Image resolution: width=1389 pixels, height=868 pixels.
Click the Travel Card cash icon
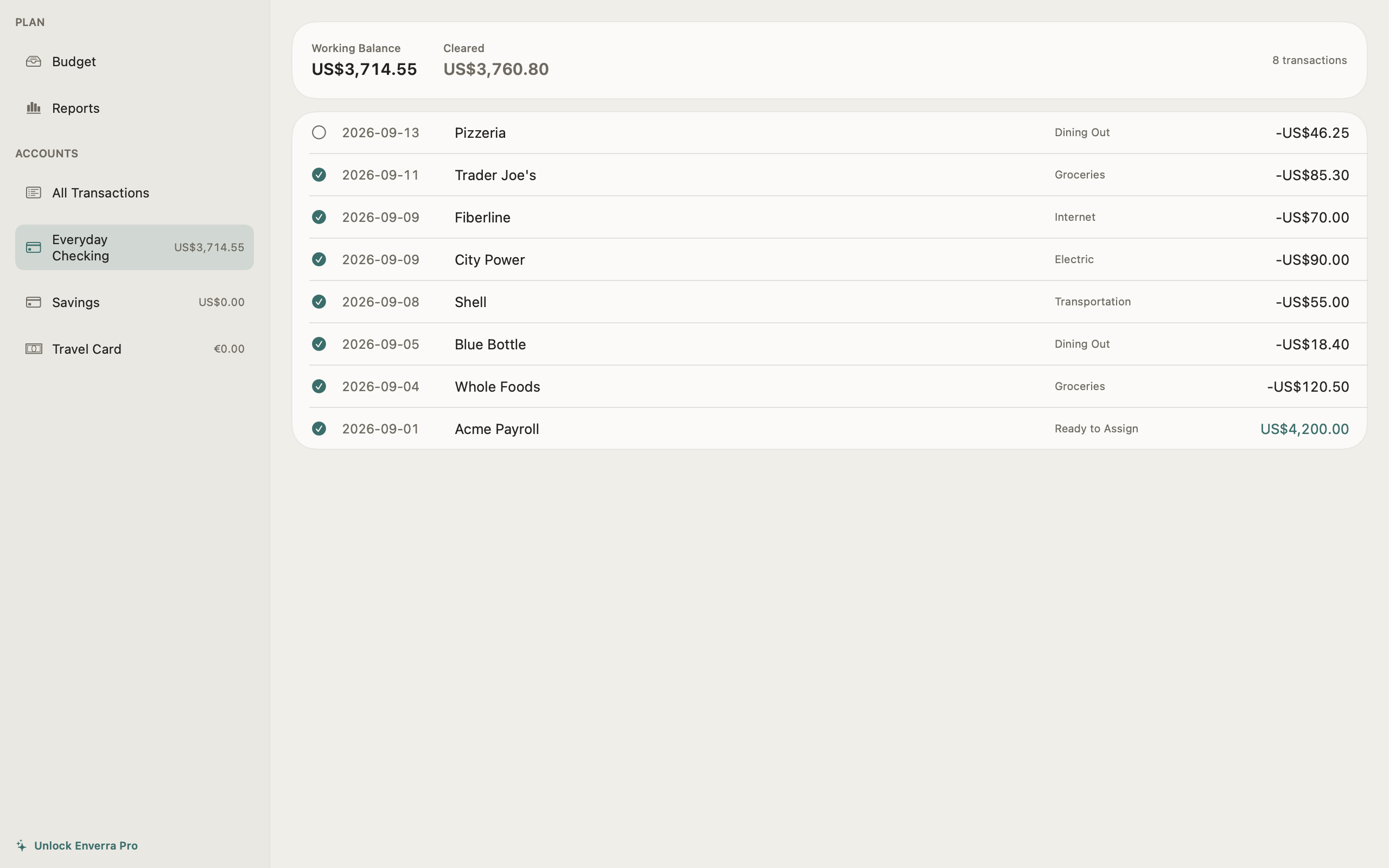[33, 349]
